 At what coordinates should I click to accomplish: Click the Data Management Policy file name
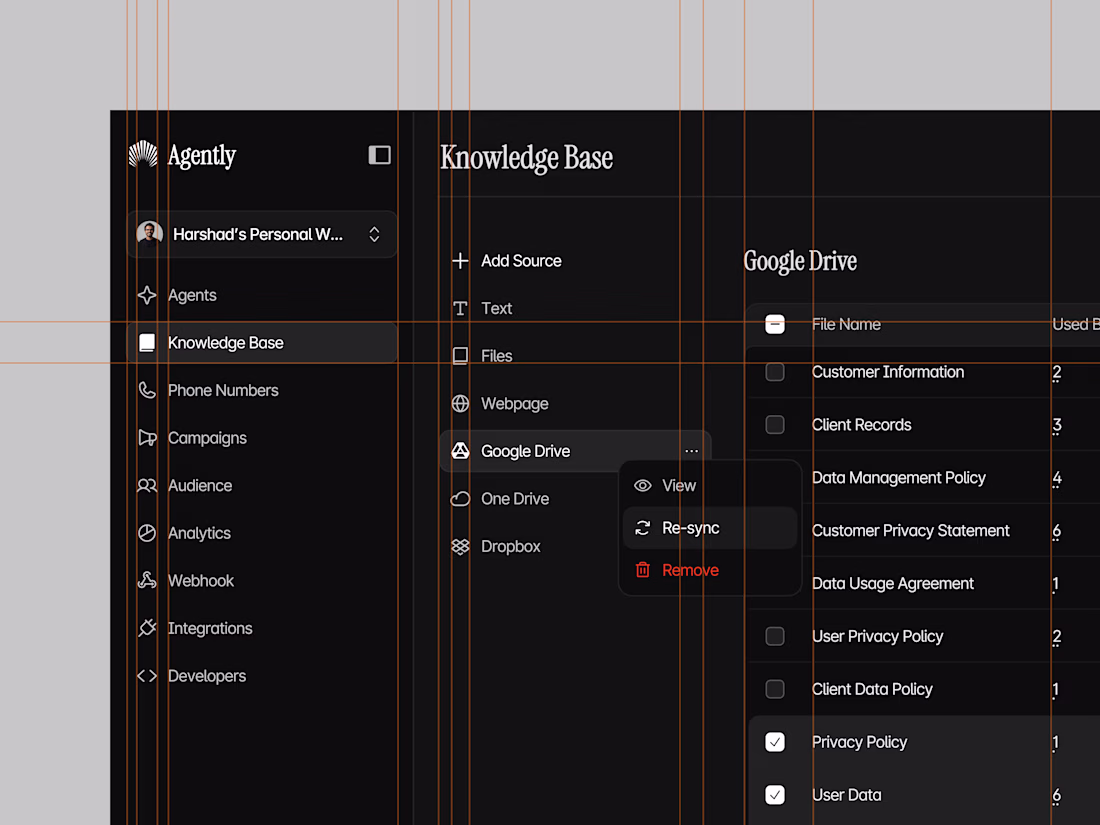[x=899, y=478]
